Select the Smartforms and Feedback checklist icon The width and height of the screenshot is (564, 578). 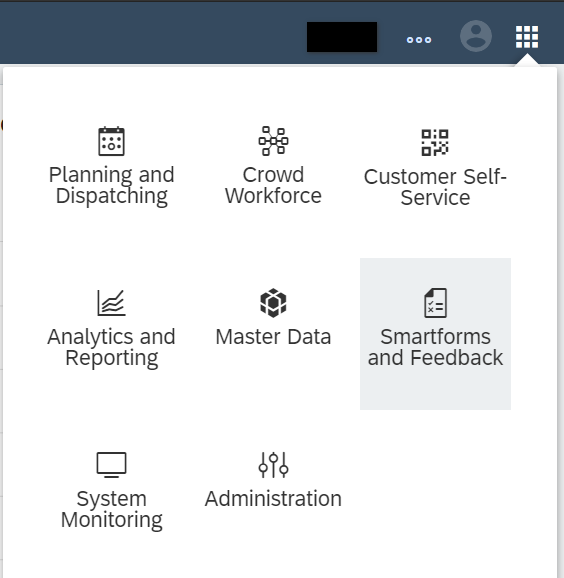[x=435, y=303]
